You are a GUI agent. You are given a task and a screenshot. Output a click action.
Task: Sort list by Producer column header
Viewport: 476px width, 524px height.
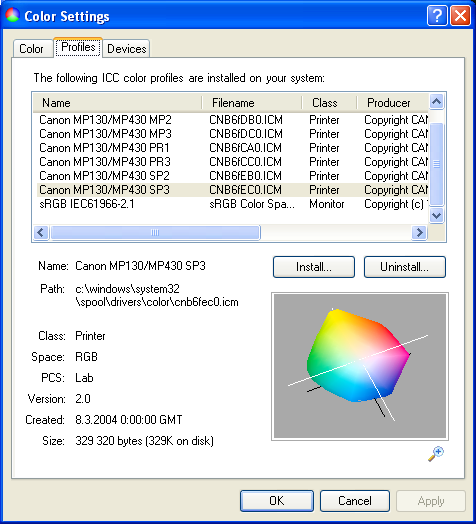[x=393, y=103]
